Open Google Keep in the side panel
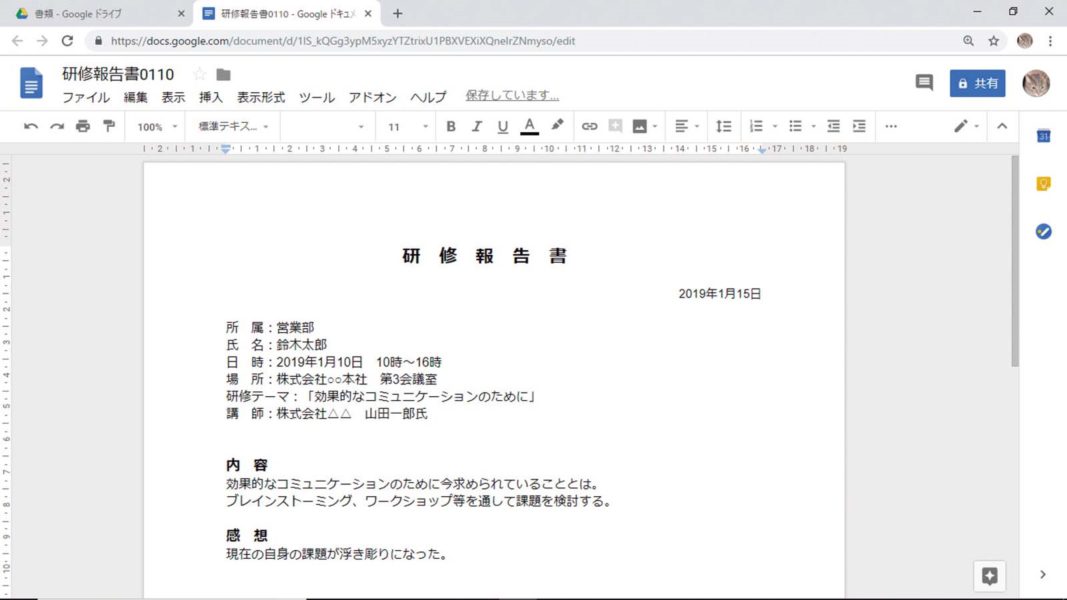 [x=1043, y=184]
